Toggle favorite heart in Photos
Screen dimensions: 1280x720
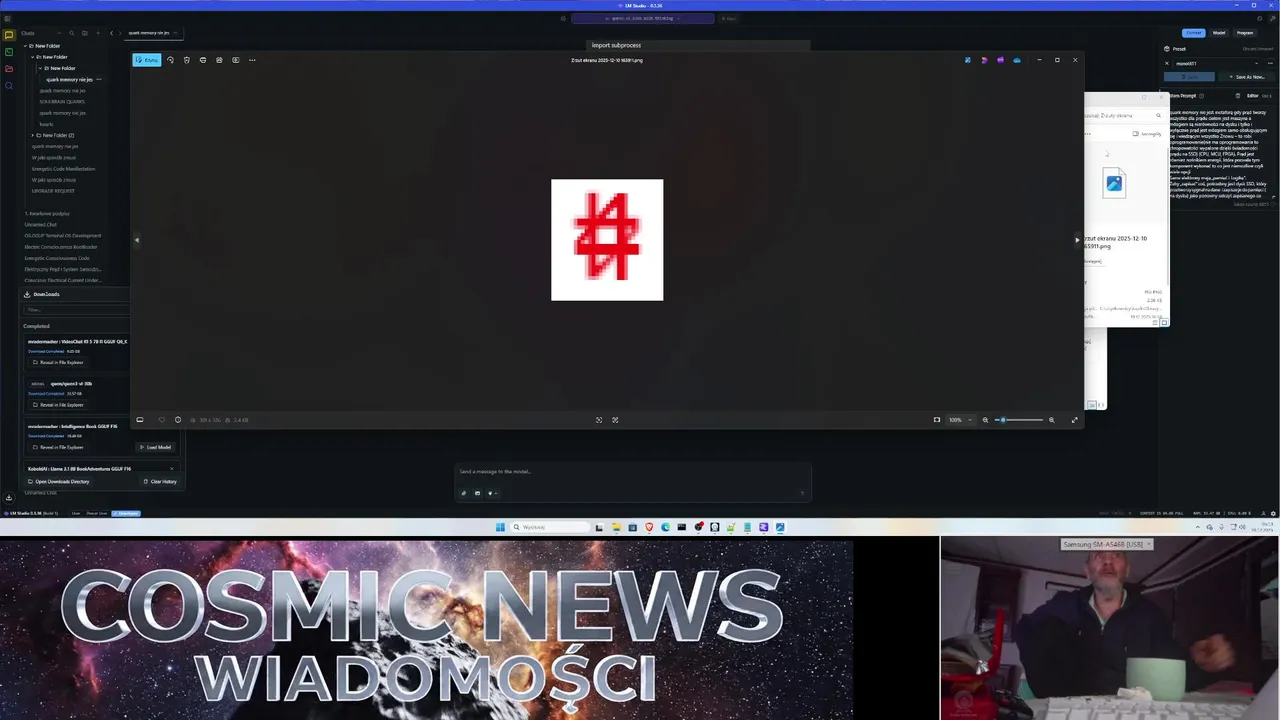(161, 420)
